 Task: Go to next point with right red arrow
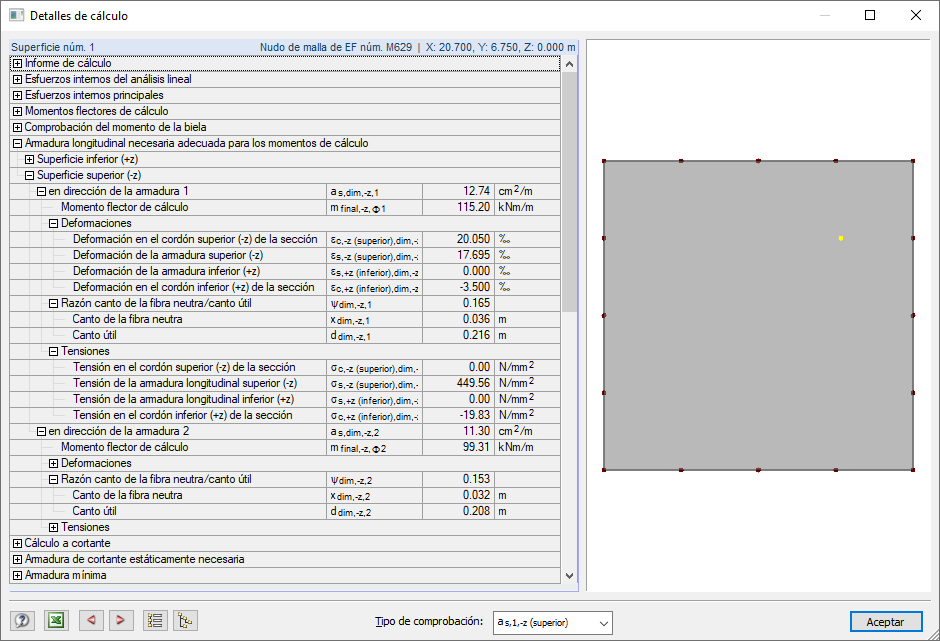[x=120, y=621]
